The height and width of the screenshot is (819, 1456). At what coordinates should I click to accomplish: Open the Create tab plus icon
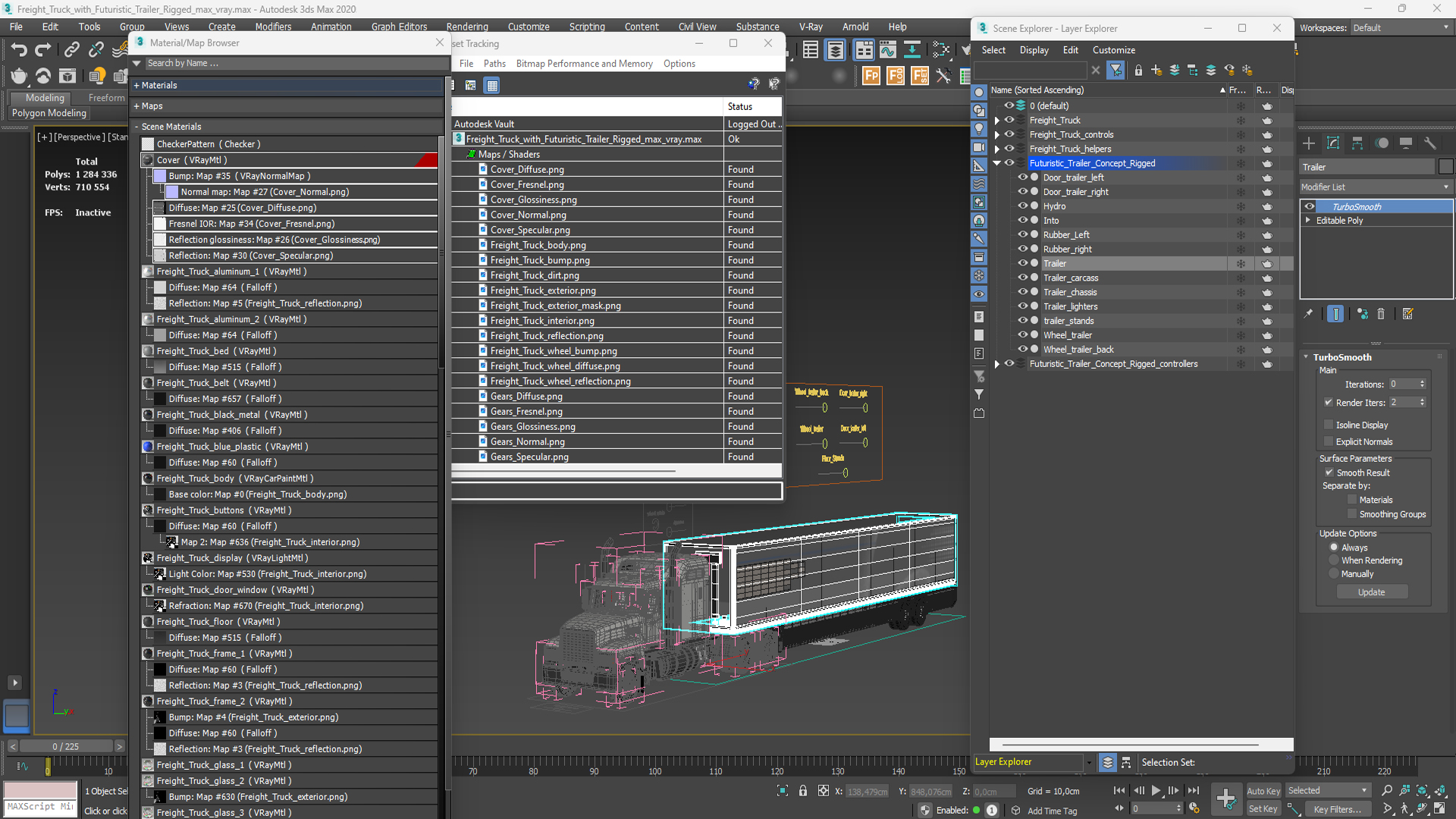[1309, 143]
